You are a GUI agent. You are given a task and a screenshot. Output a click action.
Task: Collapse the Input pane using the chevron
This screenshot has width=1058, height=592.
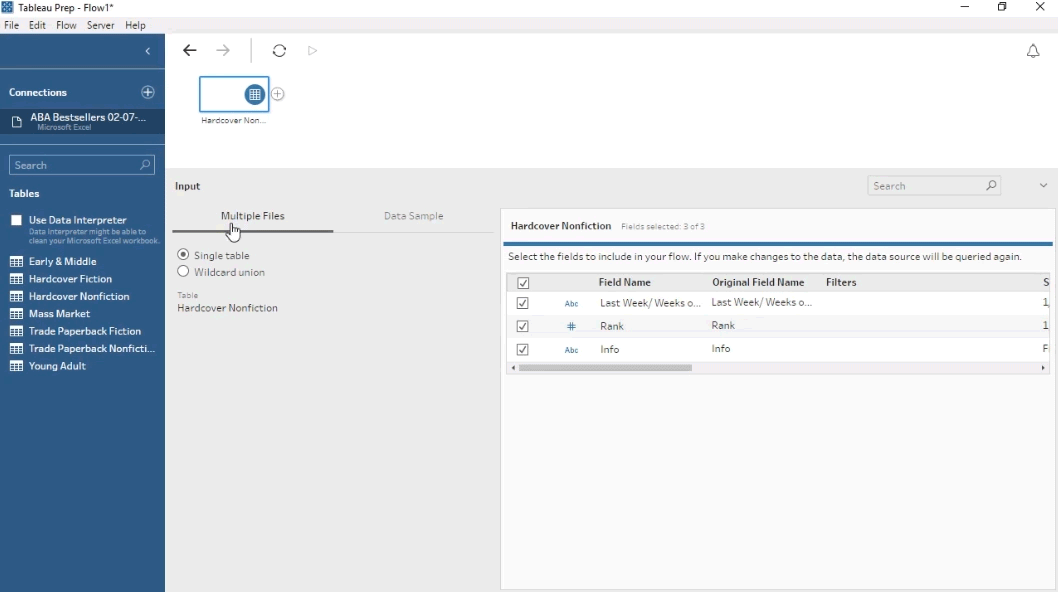point(1043,186)
